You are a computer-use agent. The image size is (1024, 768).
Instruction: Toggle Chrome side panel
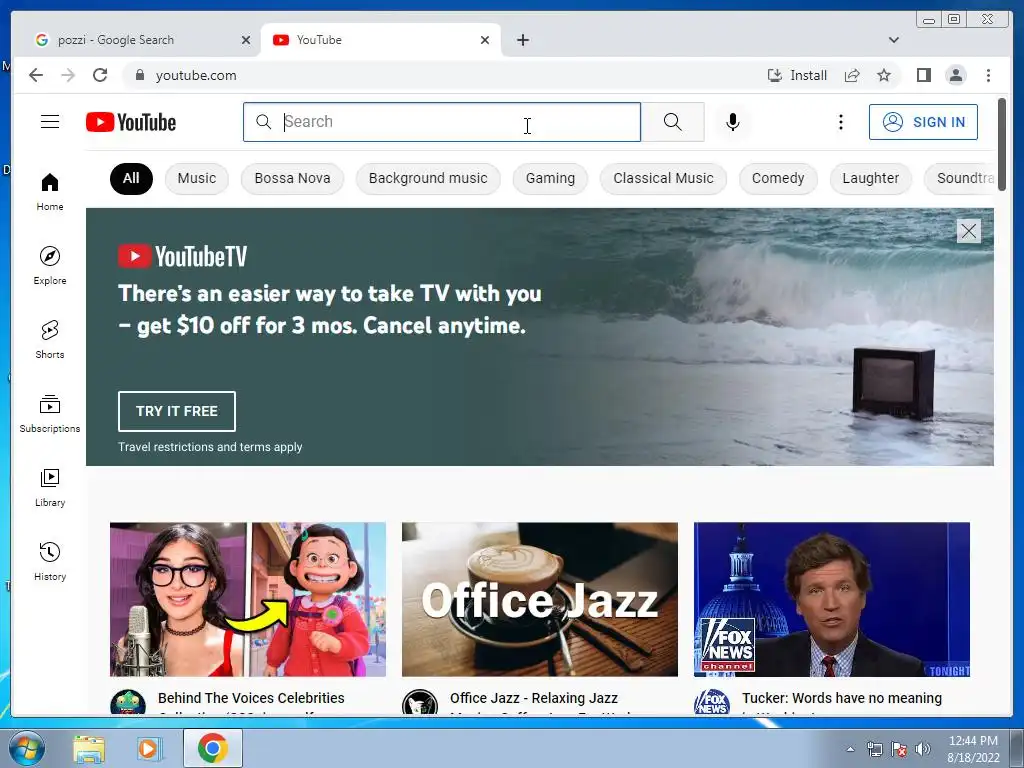pyautogui.click(x=923, y=75)
